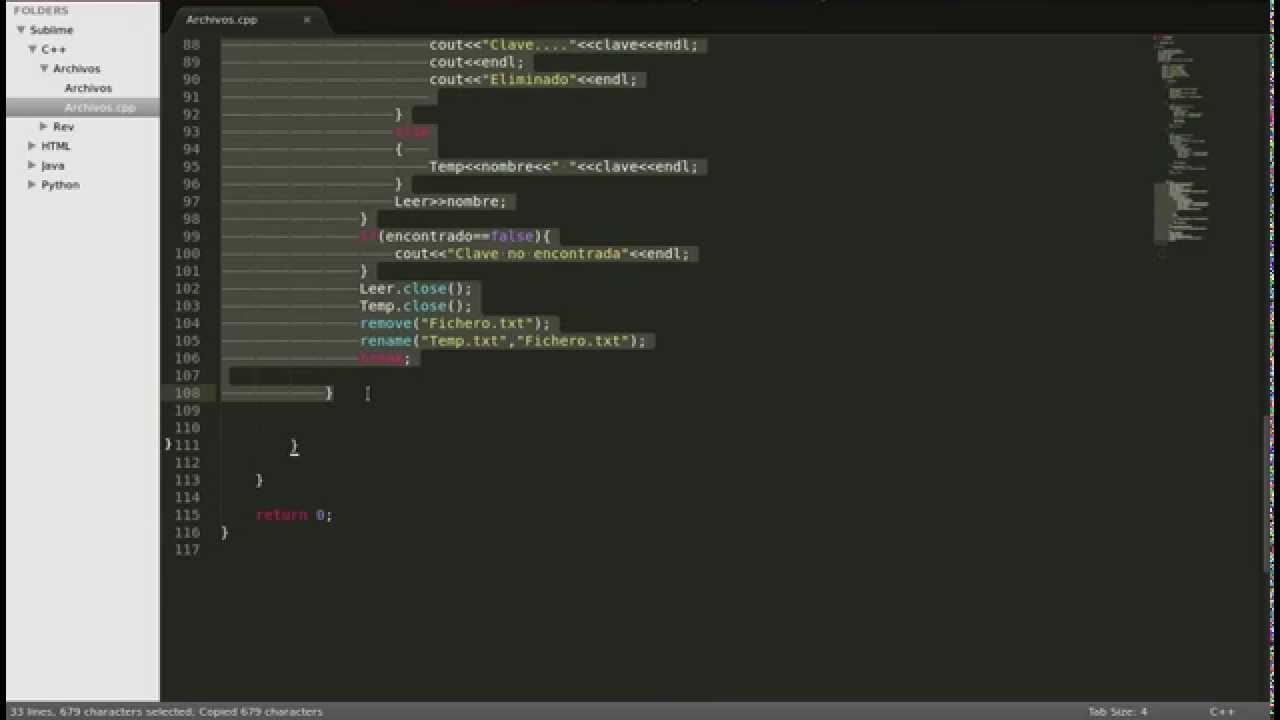Click the selection status message in status bar

(x=166, y=711)
